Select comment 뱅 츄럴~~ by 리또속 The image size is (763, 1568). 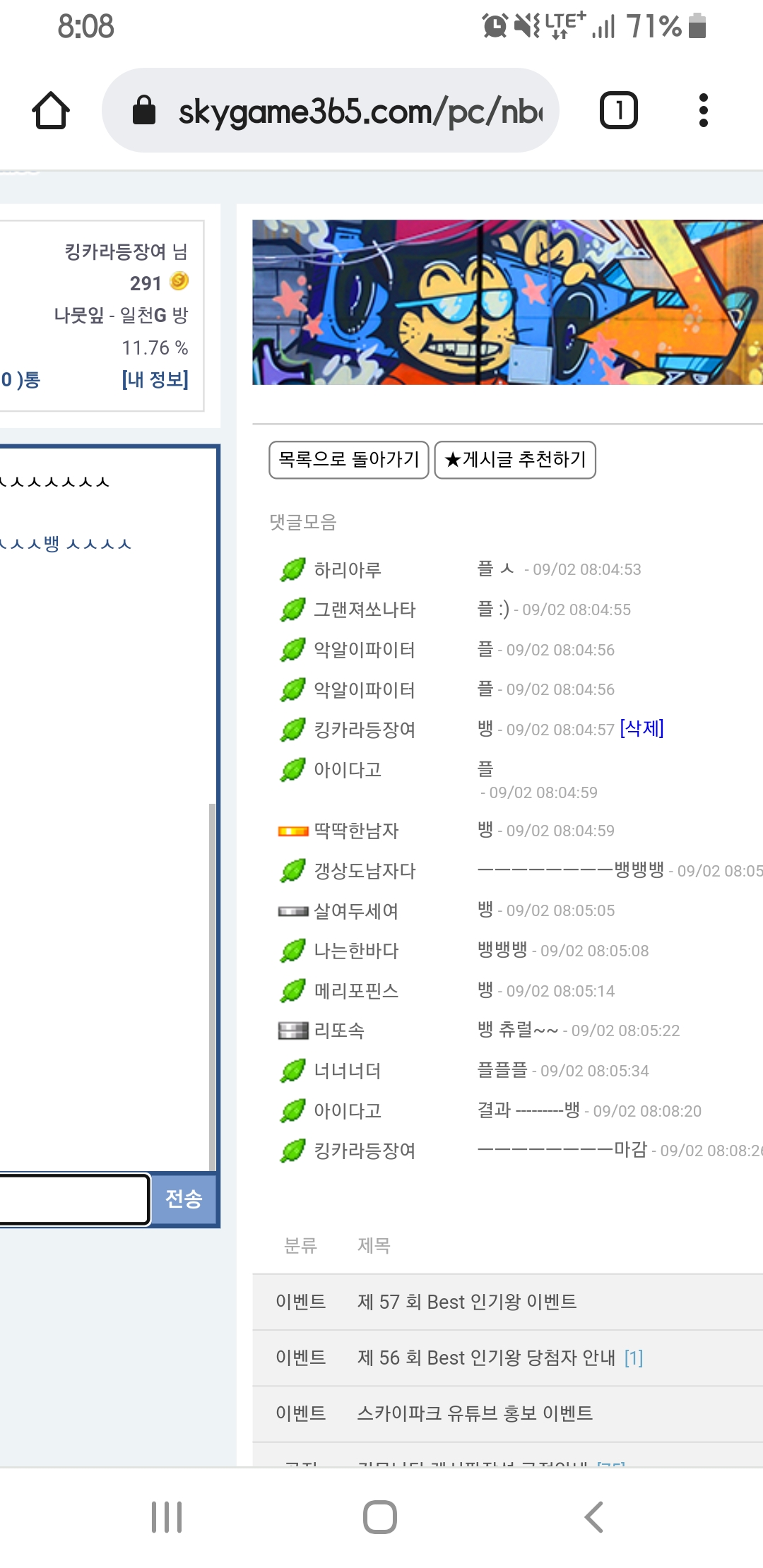pos(518,1030)
